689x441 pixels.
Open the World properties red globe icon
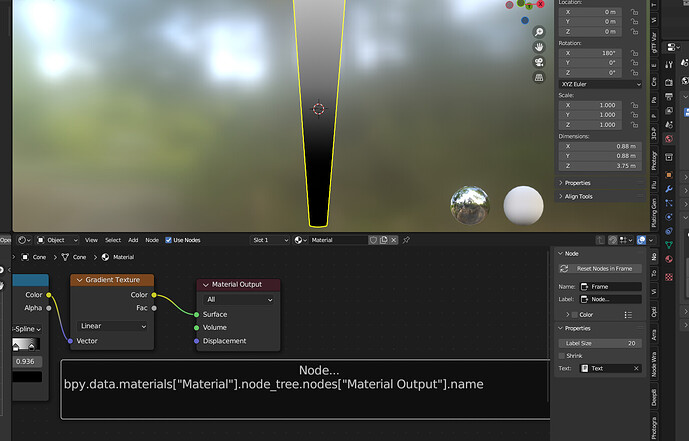tap(669, 139)
